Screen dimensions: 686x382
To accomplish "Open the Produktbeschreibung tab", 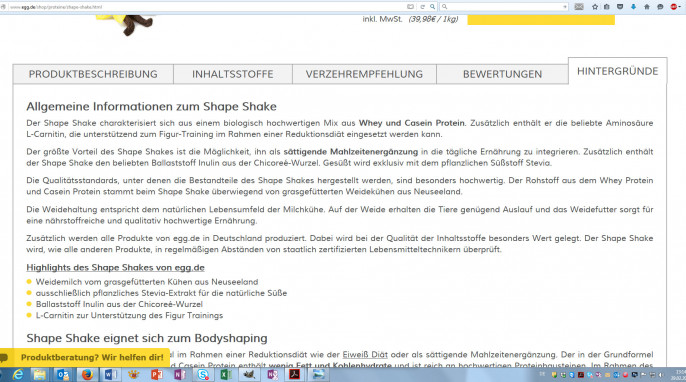I will (x=93, y=74).
